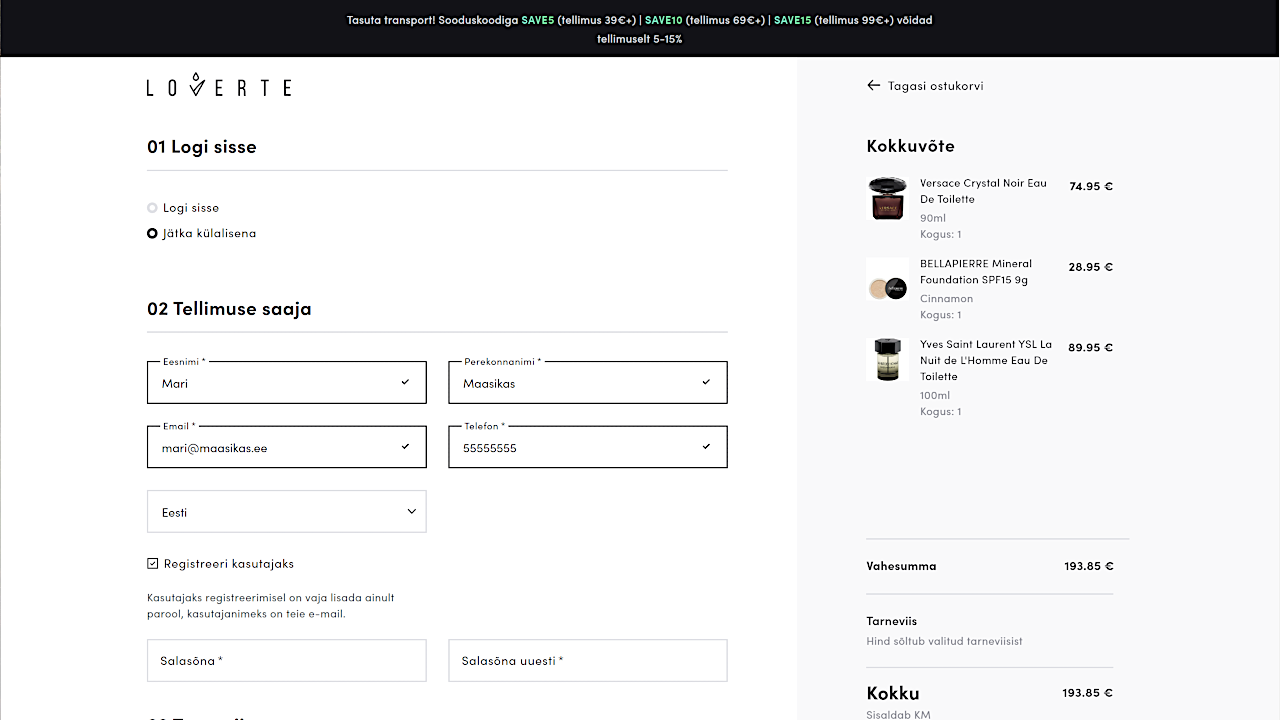Click the 100ml size text
Screen dimensions: 1280x720
pos(936,395)
